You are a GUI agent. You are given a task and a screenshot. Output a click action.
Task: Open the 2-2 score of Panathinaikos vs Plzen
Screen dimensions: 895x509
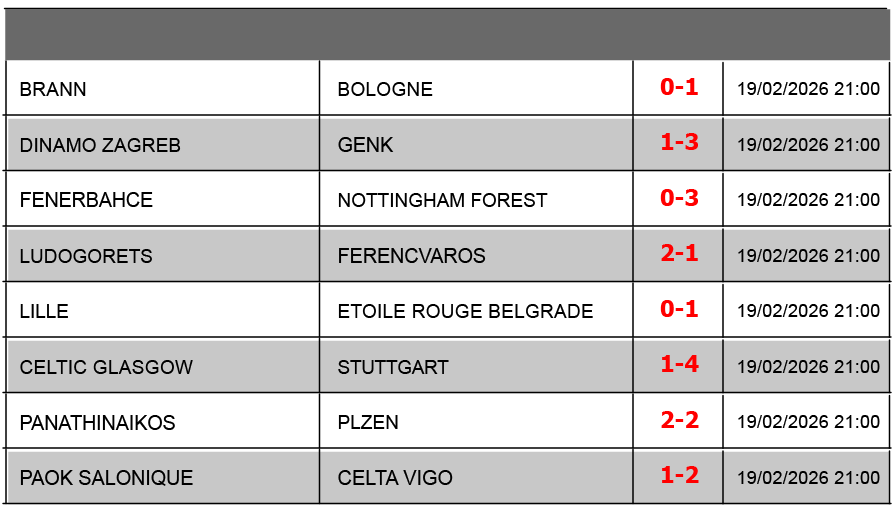[679, 421]
